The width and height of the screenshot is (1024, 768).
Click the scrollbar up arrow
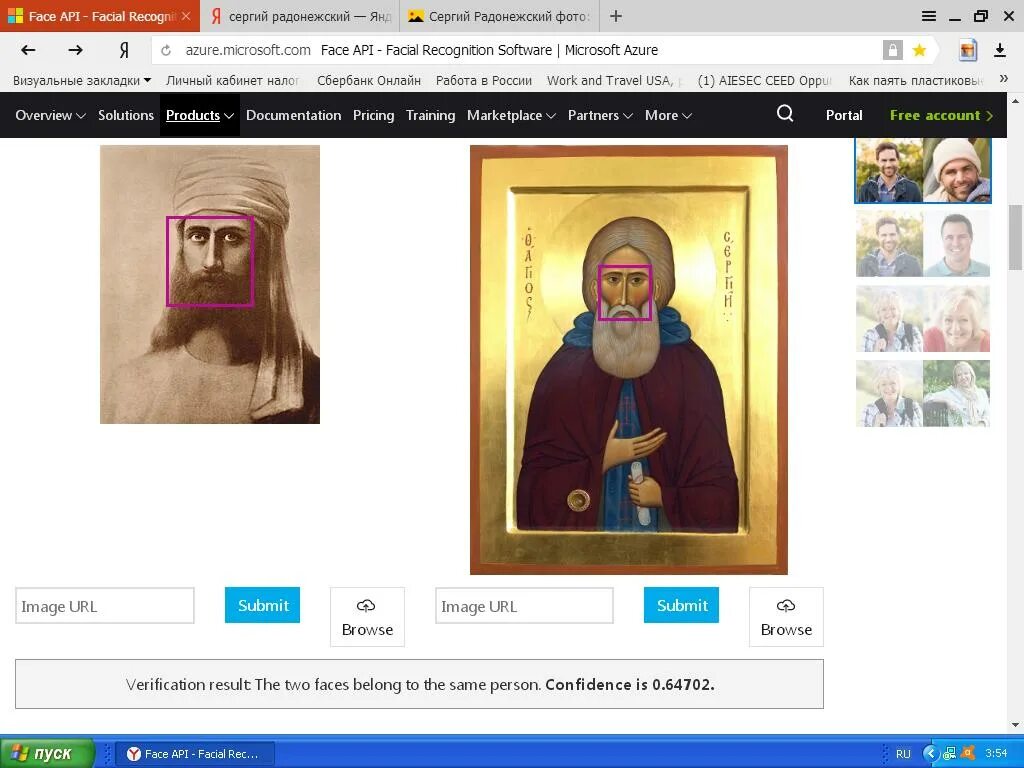coord(1015,101)
